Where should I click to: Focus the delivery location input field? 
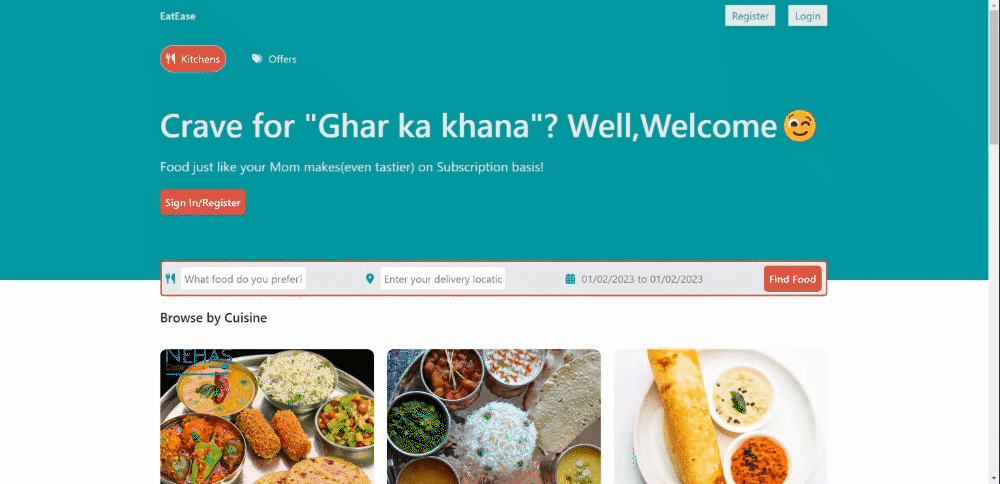point(443,279)
